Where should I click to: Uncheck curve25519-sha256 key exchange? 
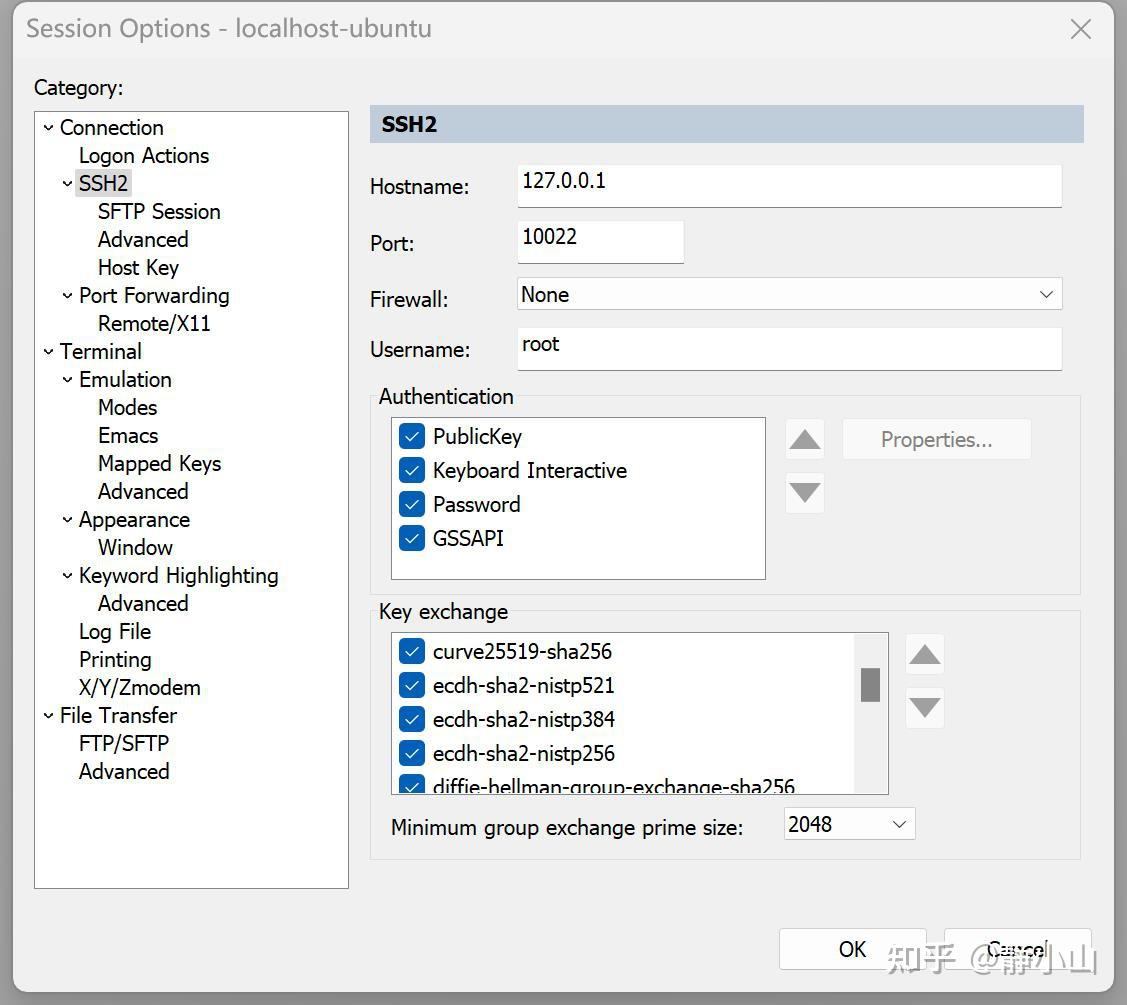pos(412,651)
